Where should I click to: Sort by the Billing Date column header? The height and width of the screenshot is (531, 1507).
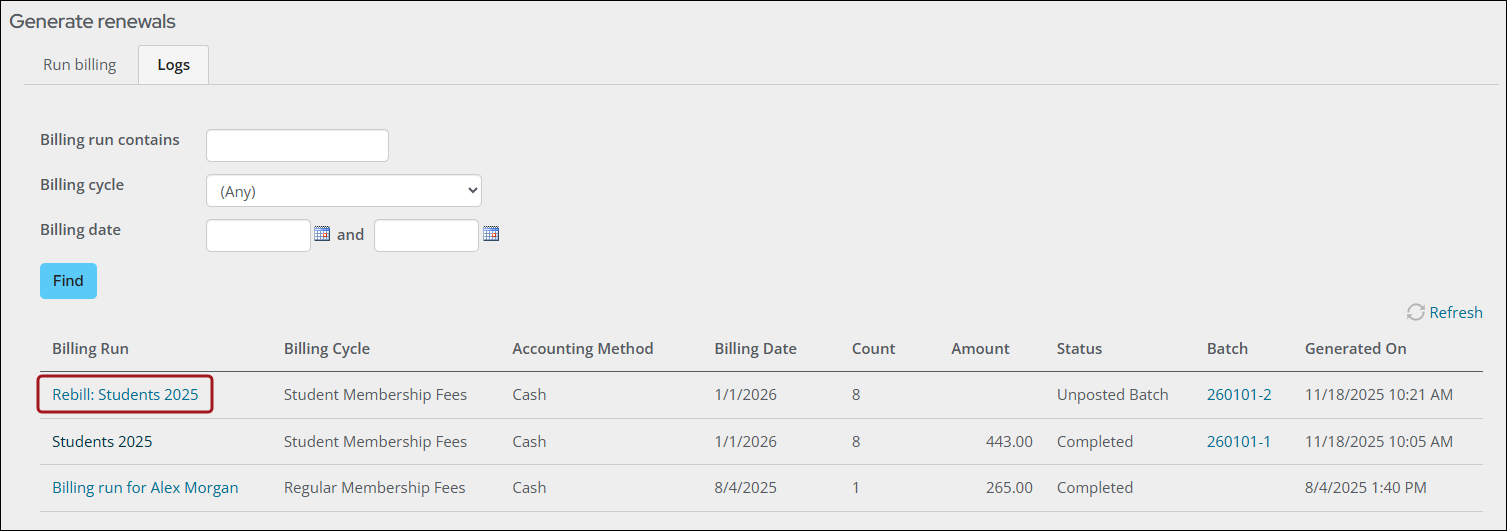click(755, 349)
